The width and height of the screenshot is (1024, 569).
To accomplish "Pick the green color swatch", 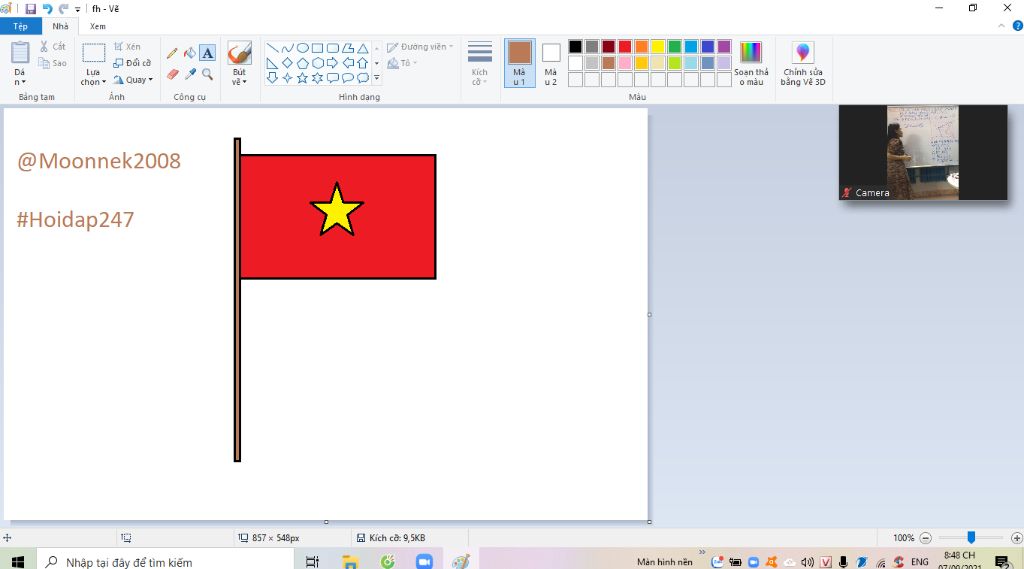I will [x=675, y=46].
